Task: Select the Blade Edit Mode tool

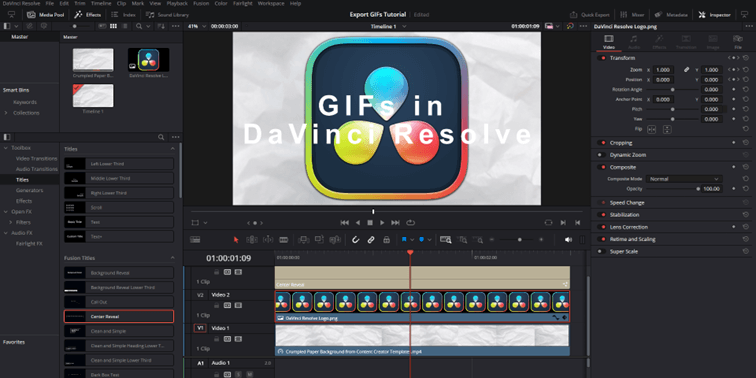Action: (x=284, y=240)
